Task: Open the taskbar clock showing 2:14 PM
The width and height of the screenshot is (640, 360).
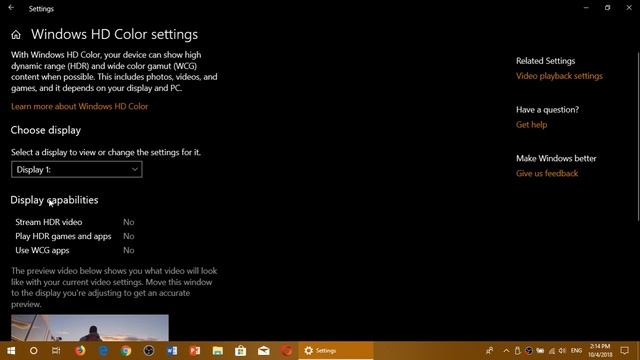Action: pos(600,351)
